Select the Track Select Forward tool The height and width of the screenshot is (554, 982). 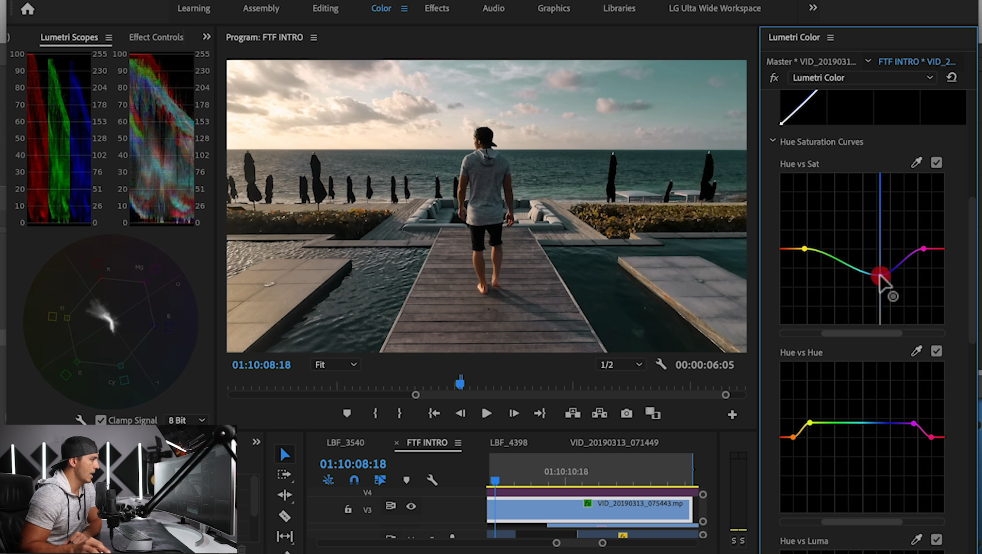[x=285, y=474]
